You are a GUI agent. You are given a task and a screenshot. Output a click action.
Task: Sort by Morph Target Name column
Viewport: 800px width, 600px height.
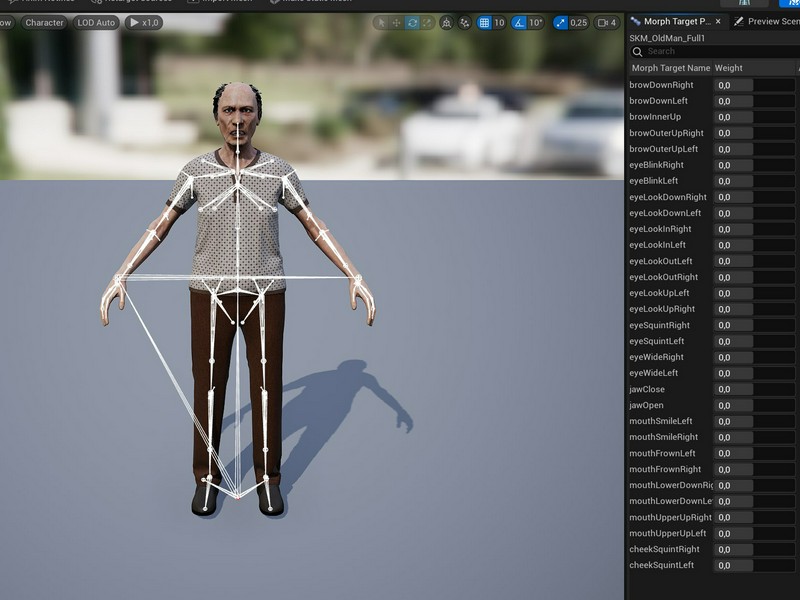coord(670,68)
